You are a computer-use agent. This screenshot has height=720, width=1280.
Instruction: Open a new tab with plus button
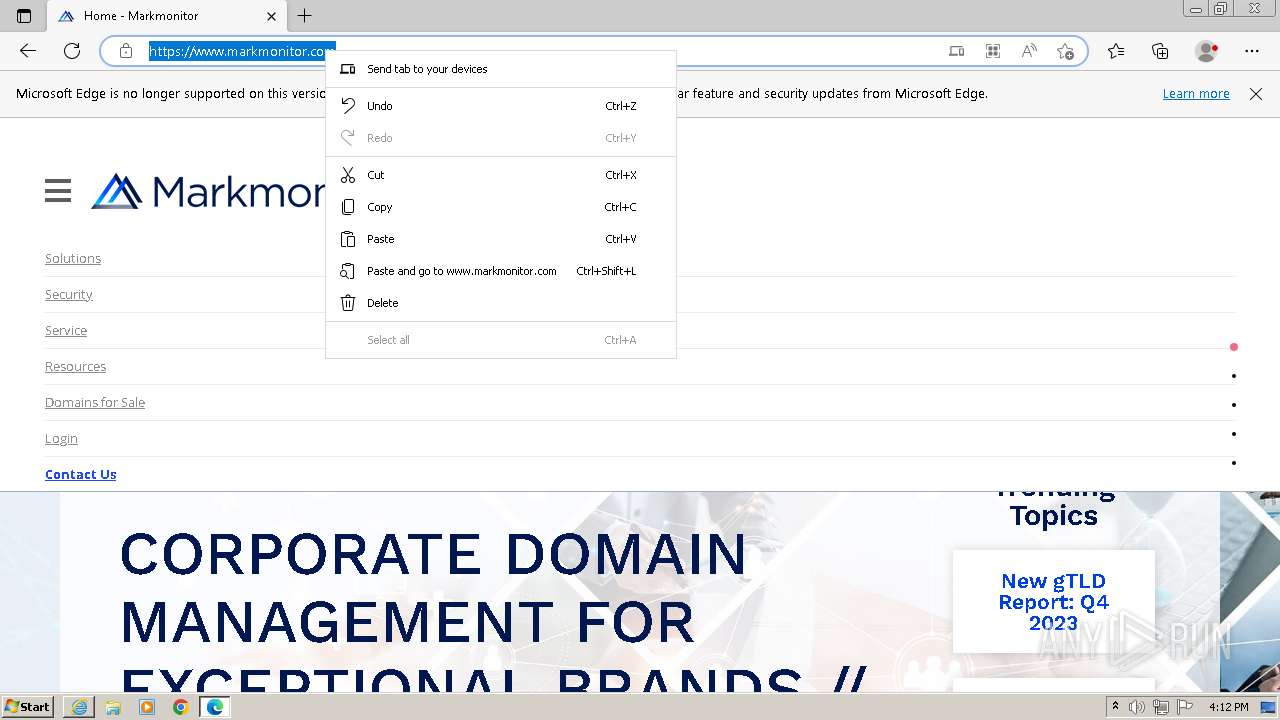pos(305,16)
